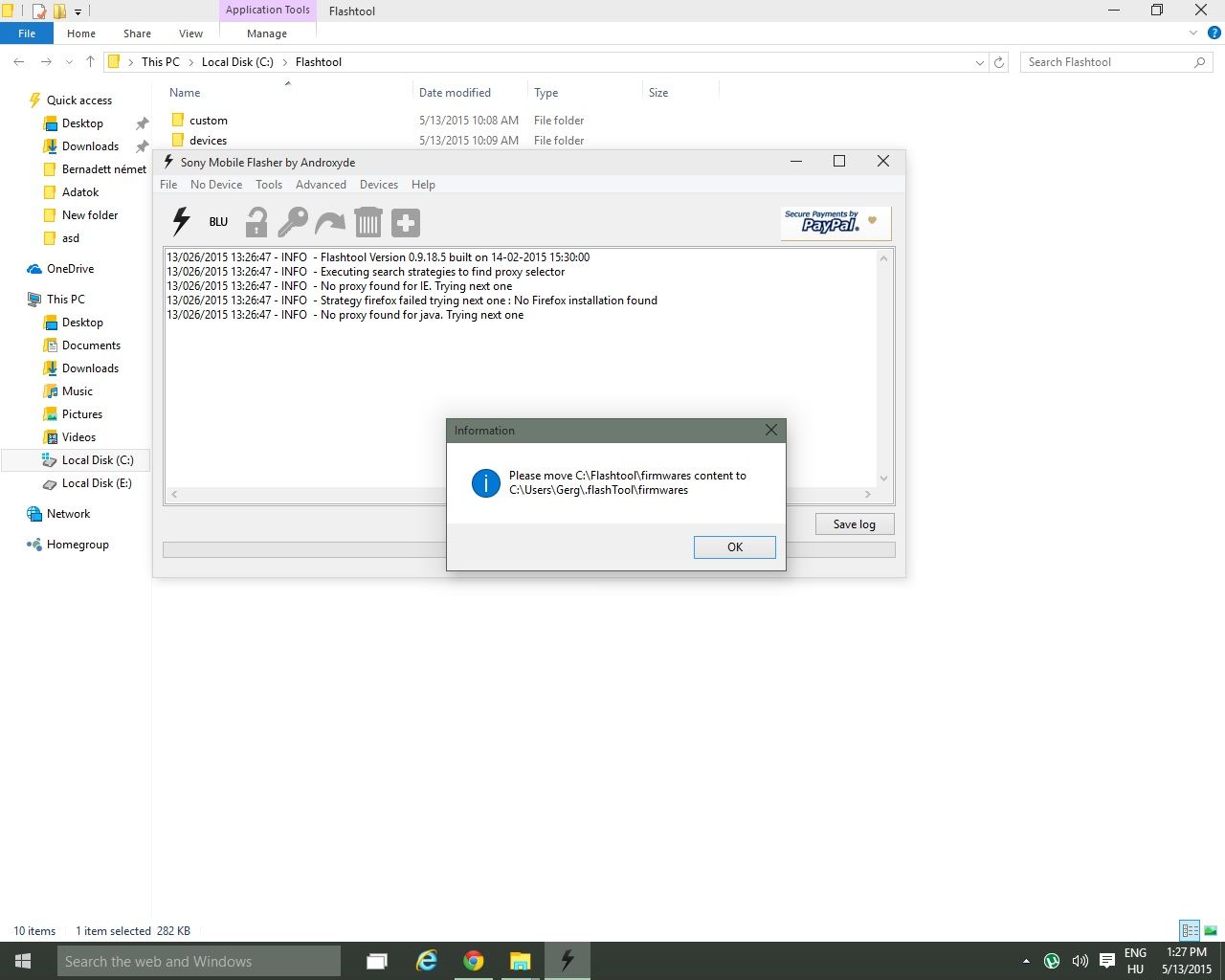Open the Tools menu in Flashtool
This screenshot has height=980, width=1225.
coord(269,185)
